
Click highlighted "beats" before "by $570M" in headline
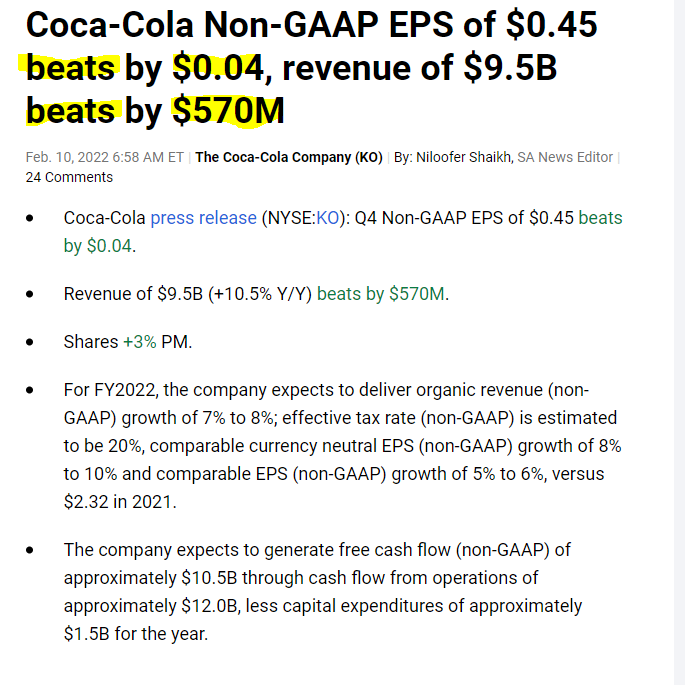[x=71, y=111]
